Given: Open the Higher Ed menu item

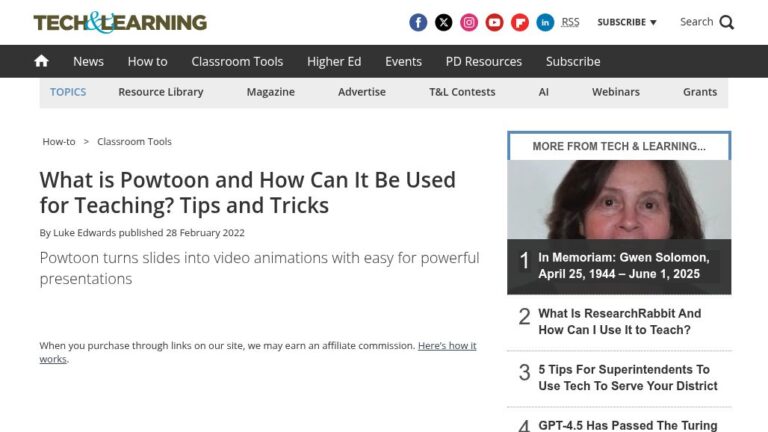Looking at the screenshot, I should 334,61.
